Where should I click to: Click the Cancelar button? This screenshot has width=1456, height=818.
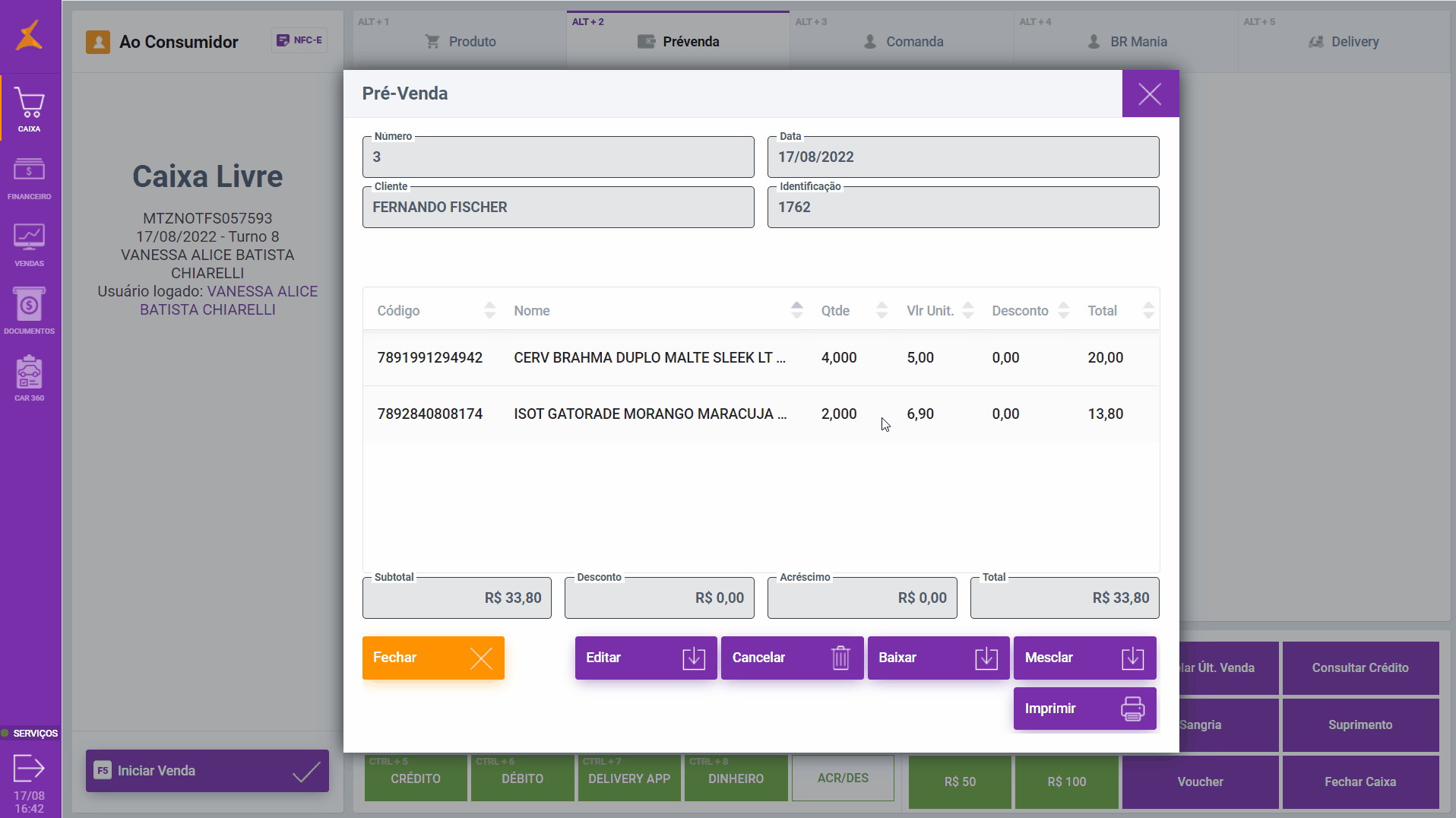792,658
